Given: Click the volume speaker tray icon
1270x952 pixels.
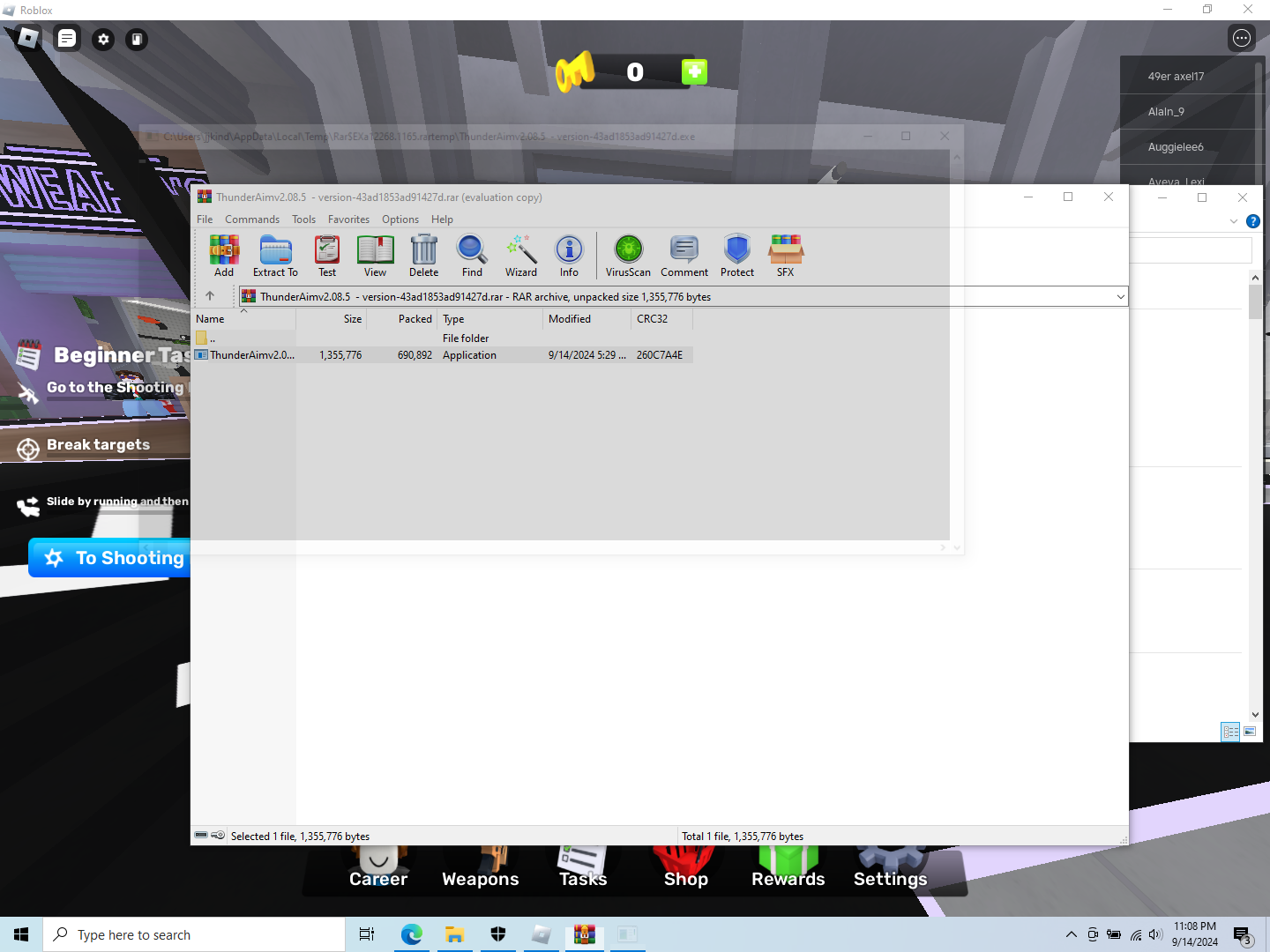Looking at the screenshot, I should (1155, 934).
